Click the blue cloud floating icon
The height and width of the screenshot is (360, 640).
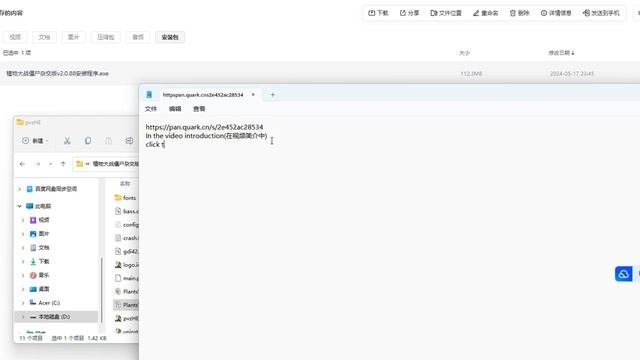(x=623, y=274)
